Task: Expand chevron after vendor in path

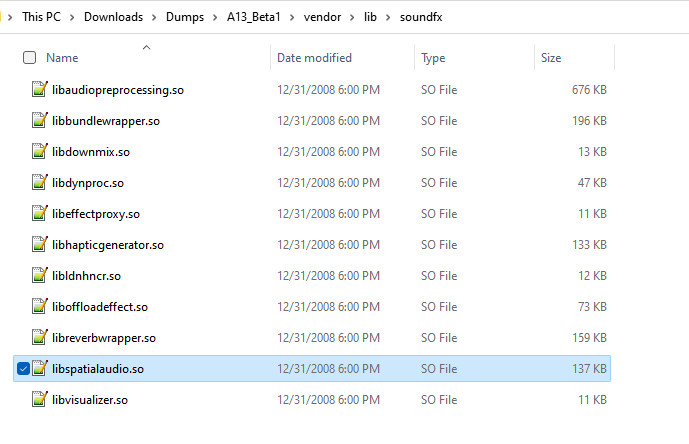Action: pos(352,17)
